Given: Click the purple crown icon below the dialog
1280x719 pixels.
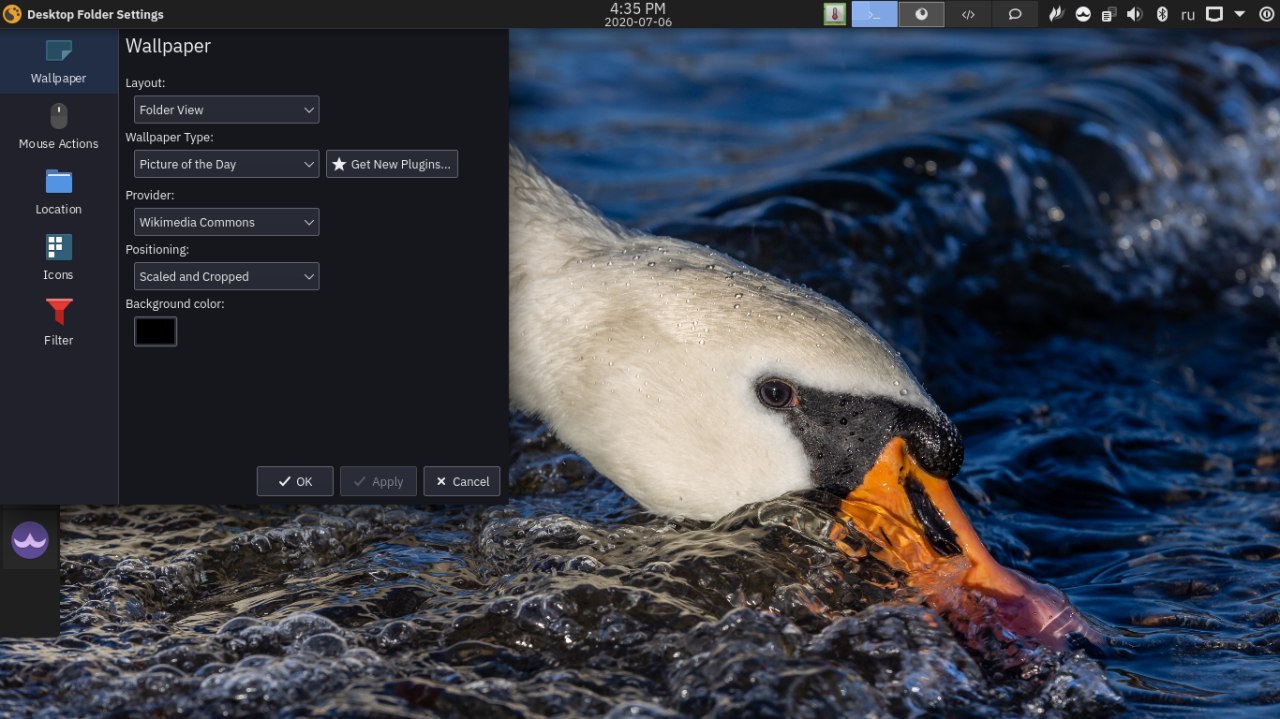Looking at the screenshot, I should [30, 541].
